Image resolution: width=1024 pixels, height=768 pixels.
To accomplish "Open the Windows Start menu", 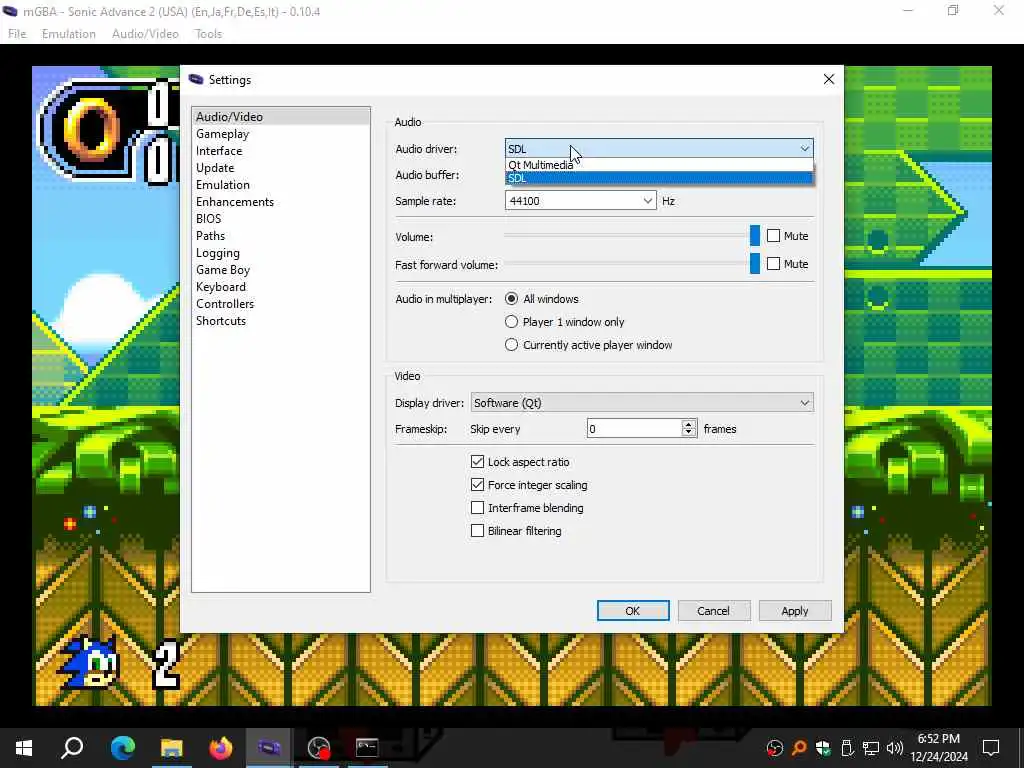I will [24, 747].
